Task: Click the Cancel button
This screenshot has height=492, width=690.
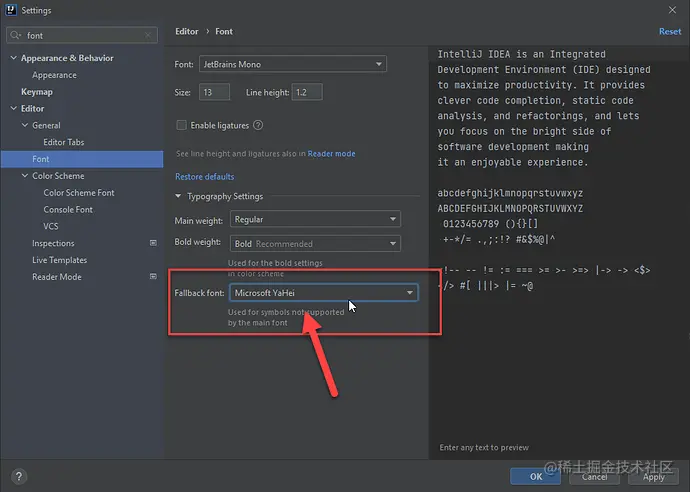Action: (595, 477)
